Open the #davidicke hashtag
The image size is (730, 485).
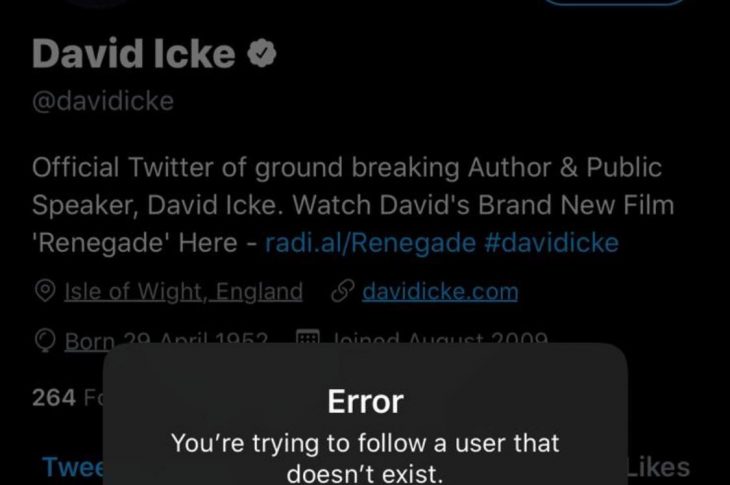552,243
